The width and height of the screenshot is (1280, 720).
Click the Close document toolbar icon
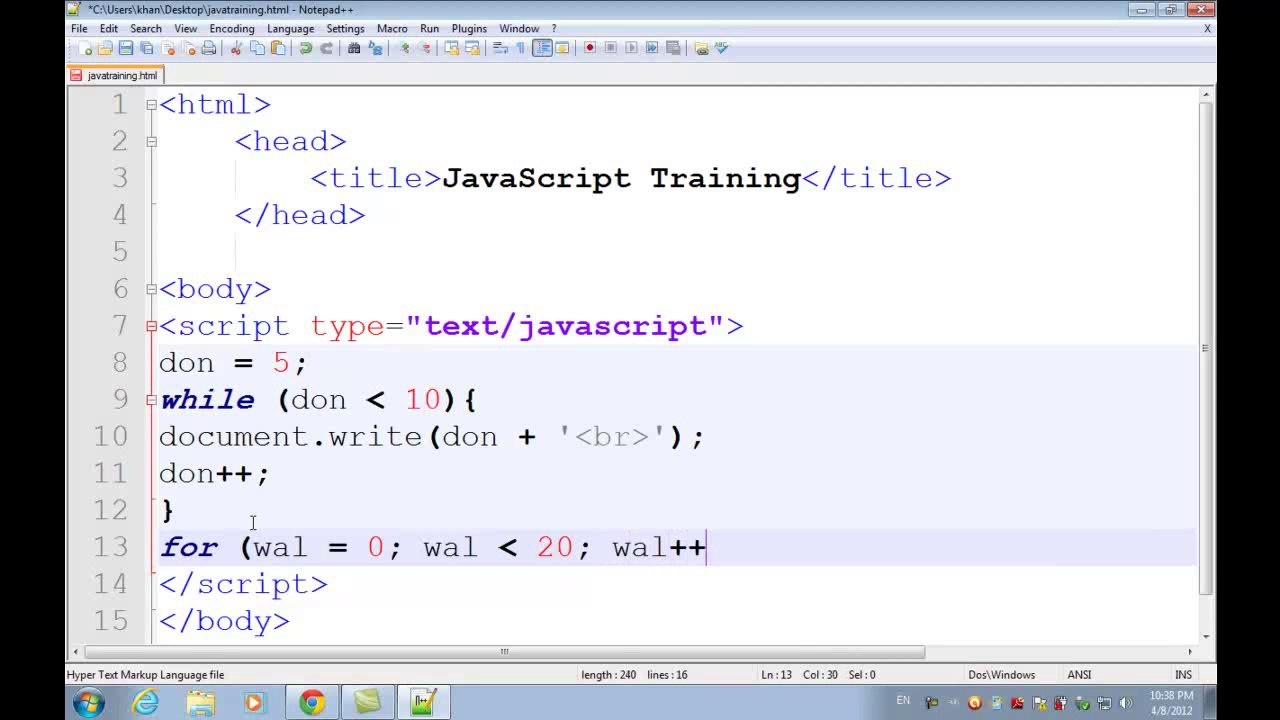point(167,48)
